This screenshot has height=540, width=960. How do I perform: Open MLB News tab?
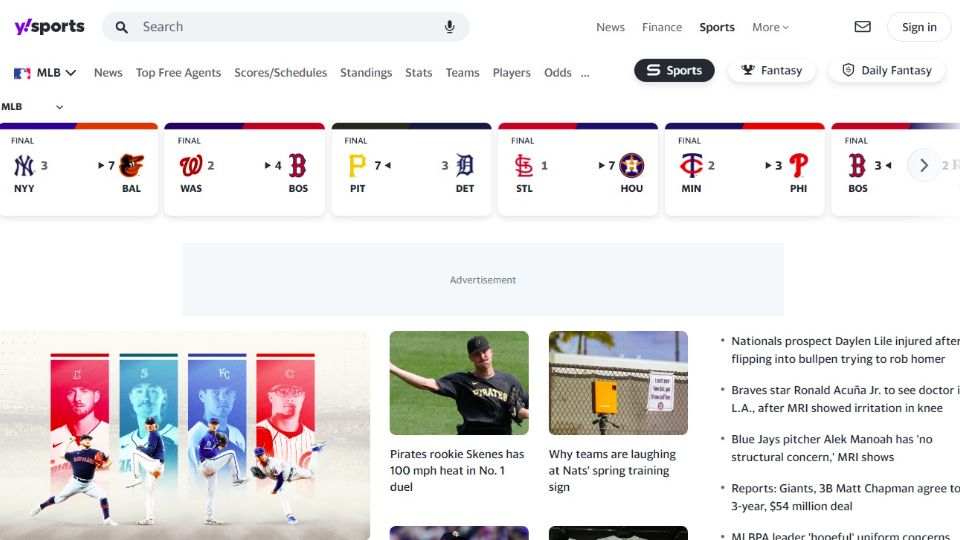tap(108, 73)
